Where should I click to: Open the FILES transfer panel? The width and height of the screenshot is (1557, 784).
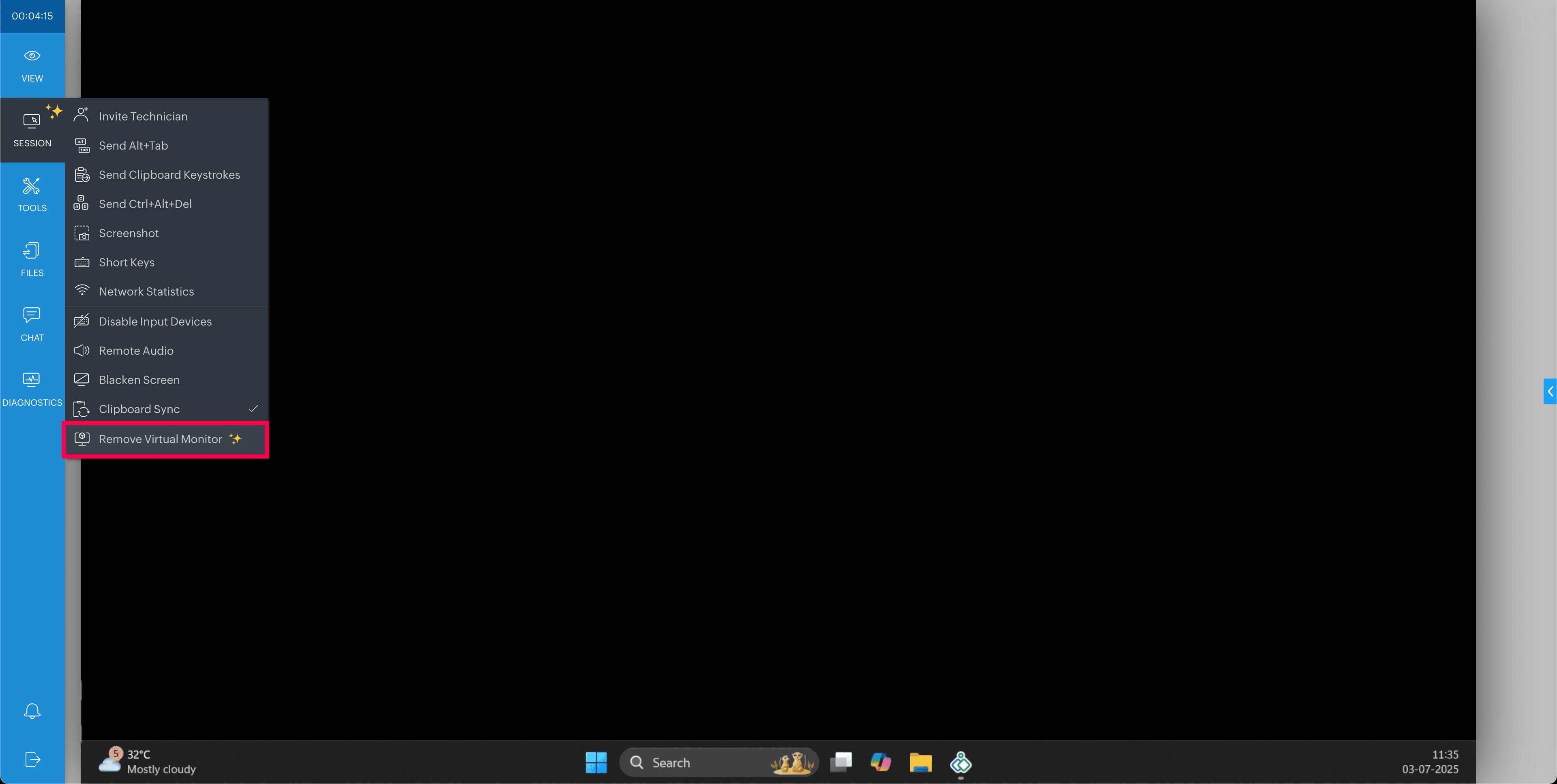[x=32, y=259]
